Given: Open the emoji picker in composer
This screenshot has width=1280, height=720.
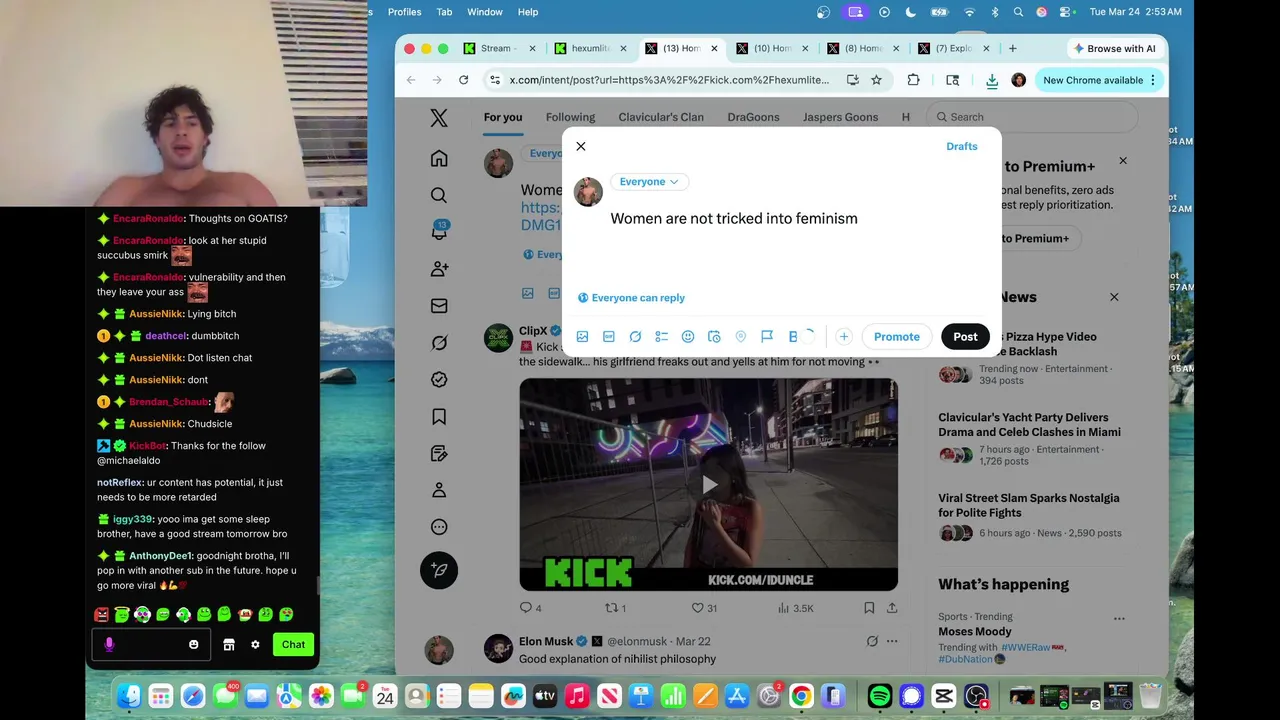Looking at the screenshot, I should (688, 337).
